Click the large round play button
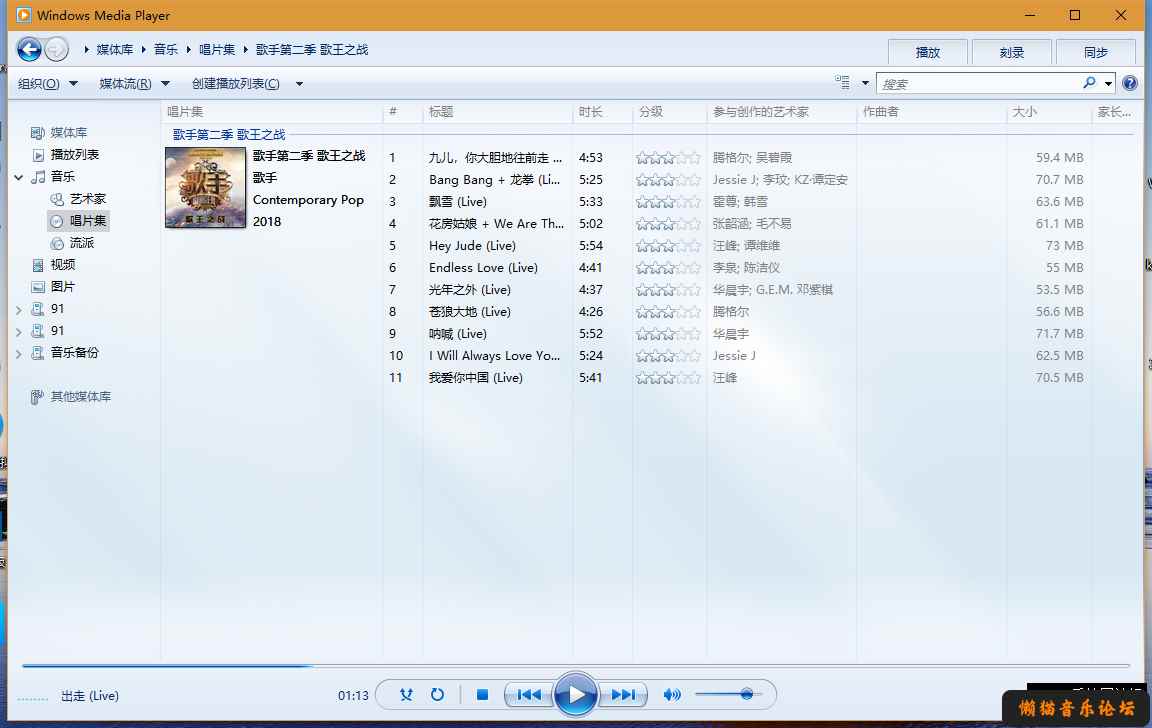The image size is (1152, 728). 575,694
